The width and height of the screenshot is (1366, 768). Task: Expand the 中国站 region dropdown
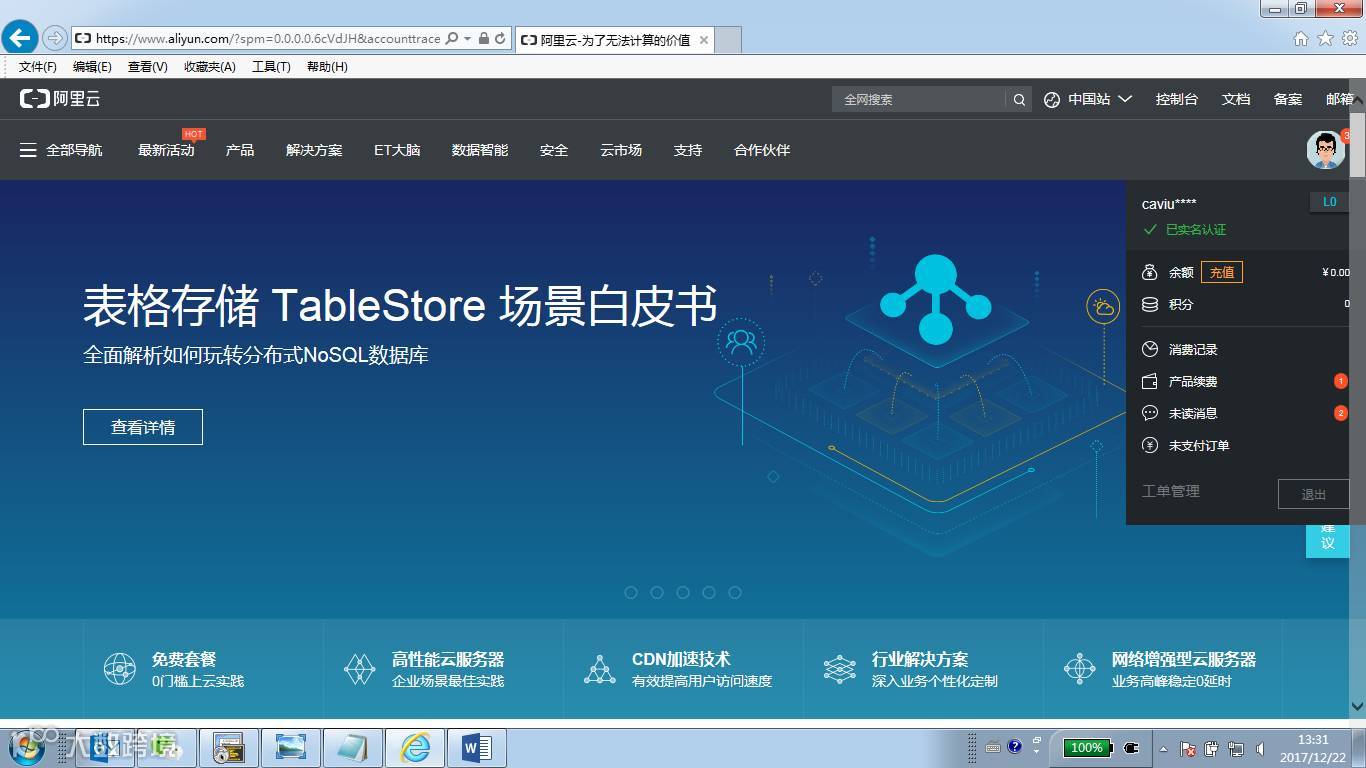click(x=1125, y=99)
